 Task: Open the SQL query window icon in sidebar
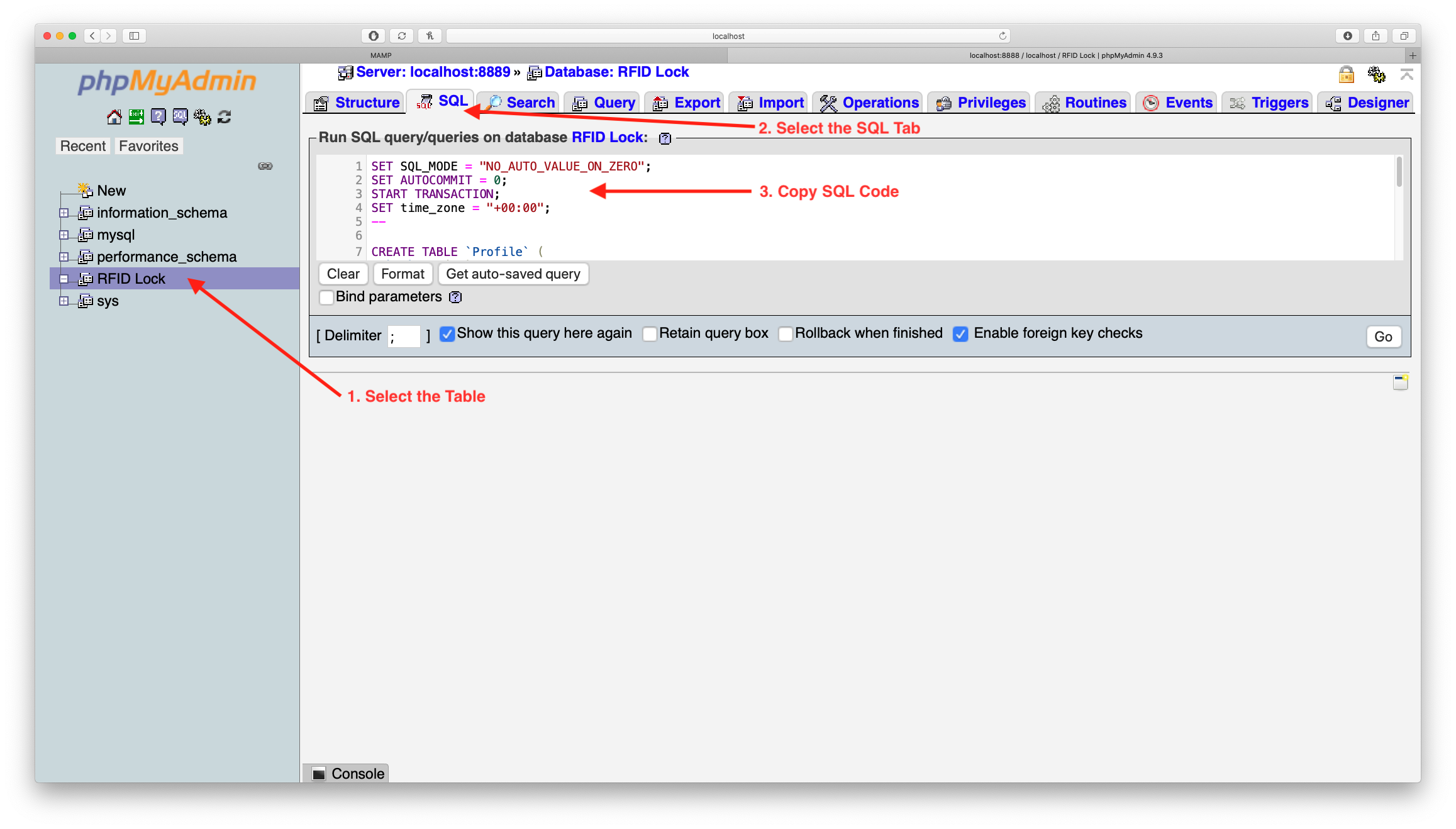tap(181, 117)
